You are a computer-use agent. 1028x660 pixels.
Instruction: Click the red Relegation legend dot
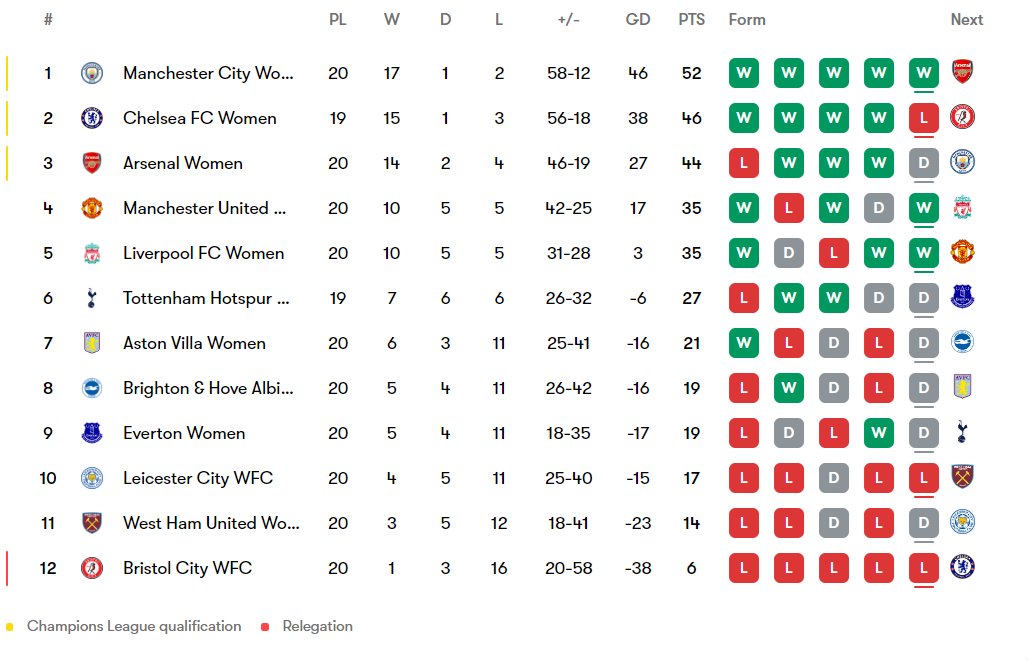pyautogui.click(x=265, y=627)
